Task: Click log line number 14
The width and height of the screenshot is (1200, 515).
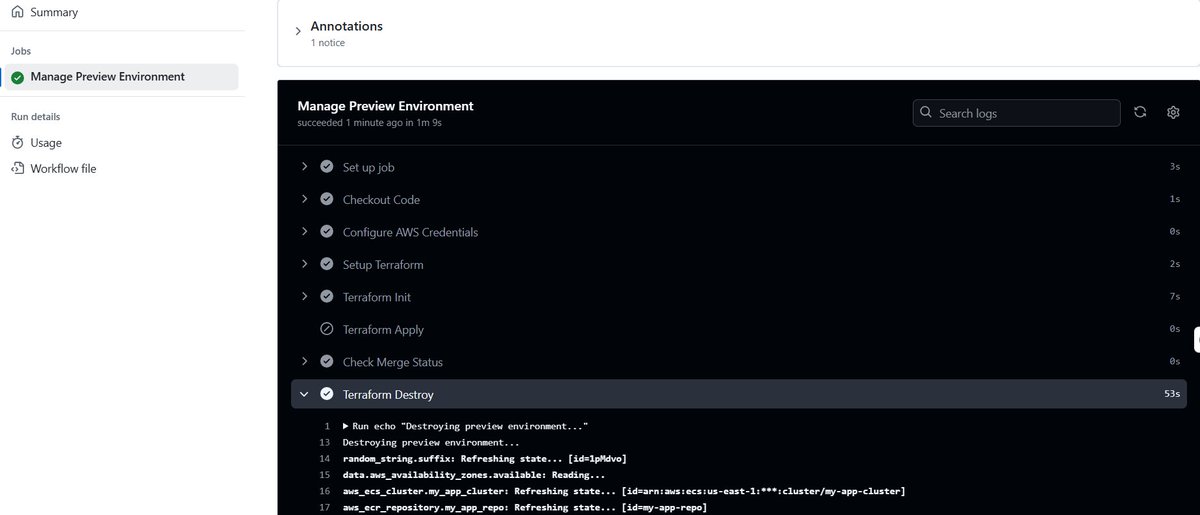Action: tap(324, 458)
